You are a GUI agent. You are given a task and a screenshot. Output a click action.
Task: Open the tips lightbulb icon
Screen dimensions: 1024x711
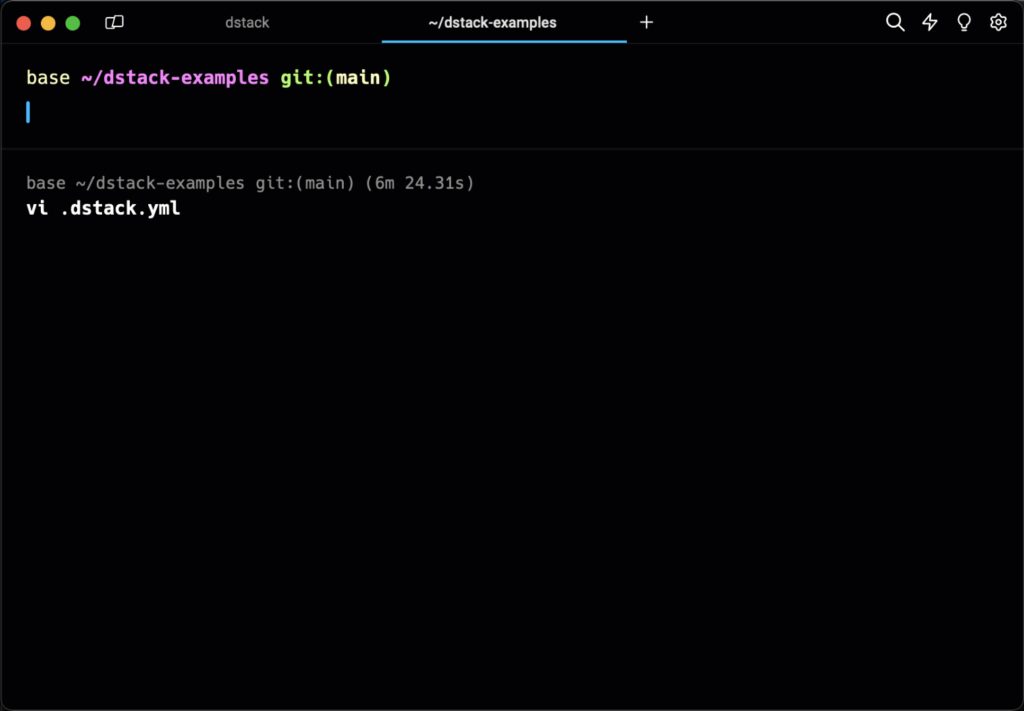[963, 22]
